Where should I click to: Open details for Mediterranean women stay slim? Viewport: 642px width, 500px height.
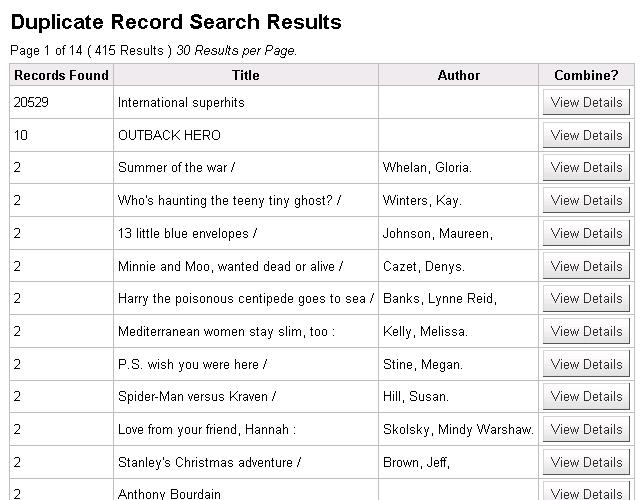[586, 331]
